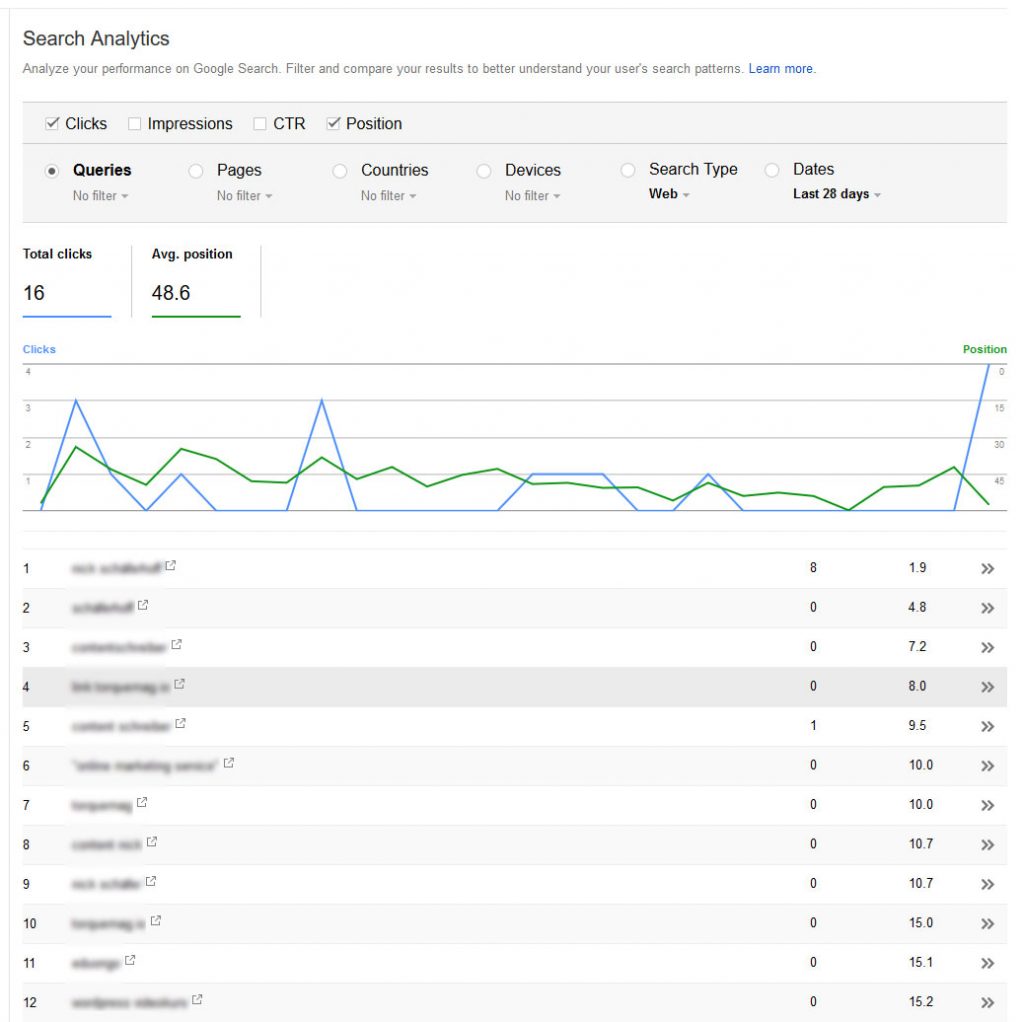Open external link icon in row 3
The width and height of the screenshot is (1024, 1022).
click(176, 645)
